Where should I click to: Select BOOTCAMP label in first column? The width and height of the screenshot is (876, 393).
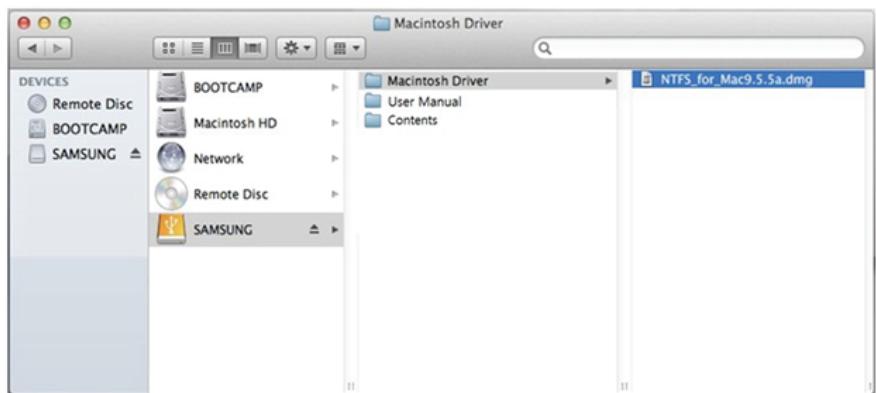click(x=228, y=88)
